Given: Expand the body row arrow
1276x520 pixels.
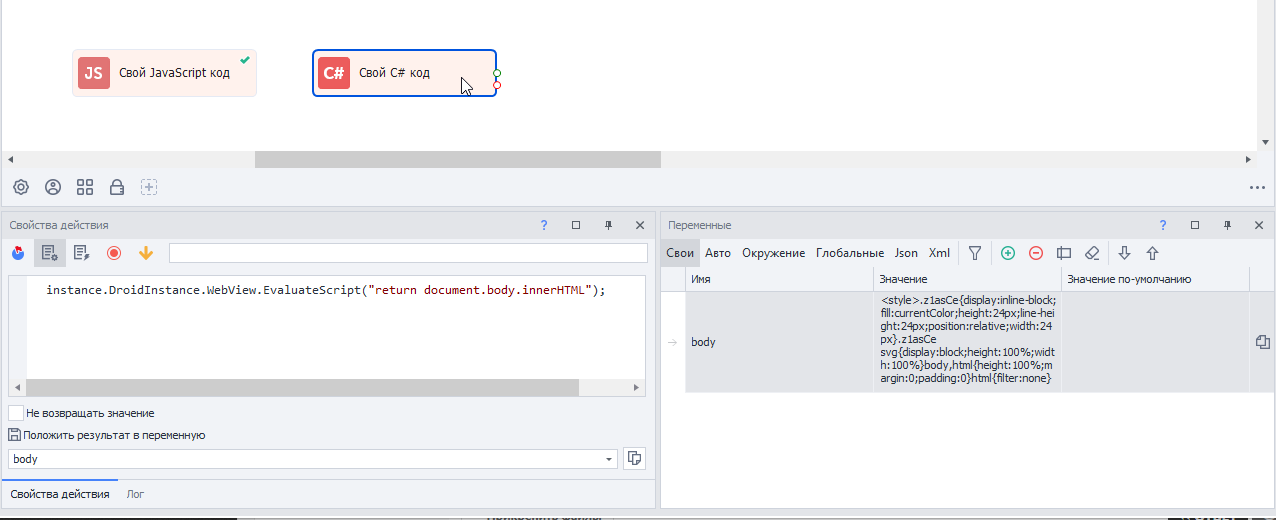Looking at the screenshot, I should point(672,342).
